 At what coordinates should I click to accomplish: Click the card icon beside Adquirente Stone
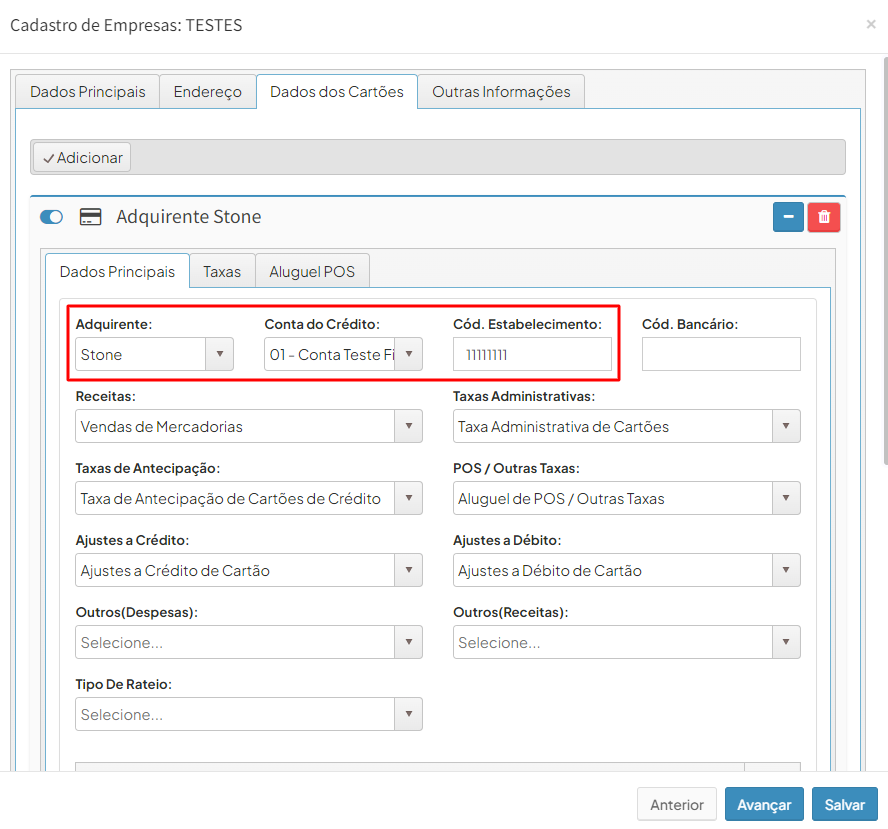[90, 216]
